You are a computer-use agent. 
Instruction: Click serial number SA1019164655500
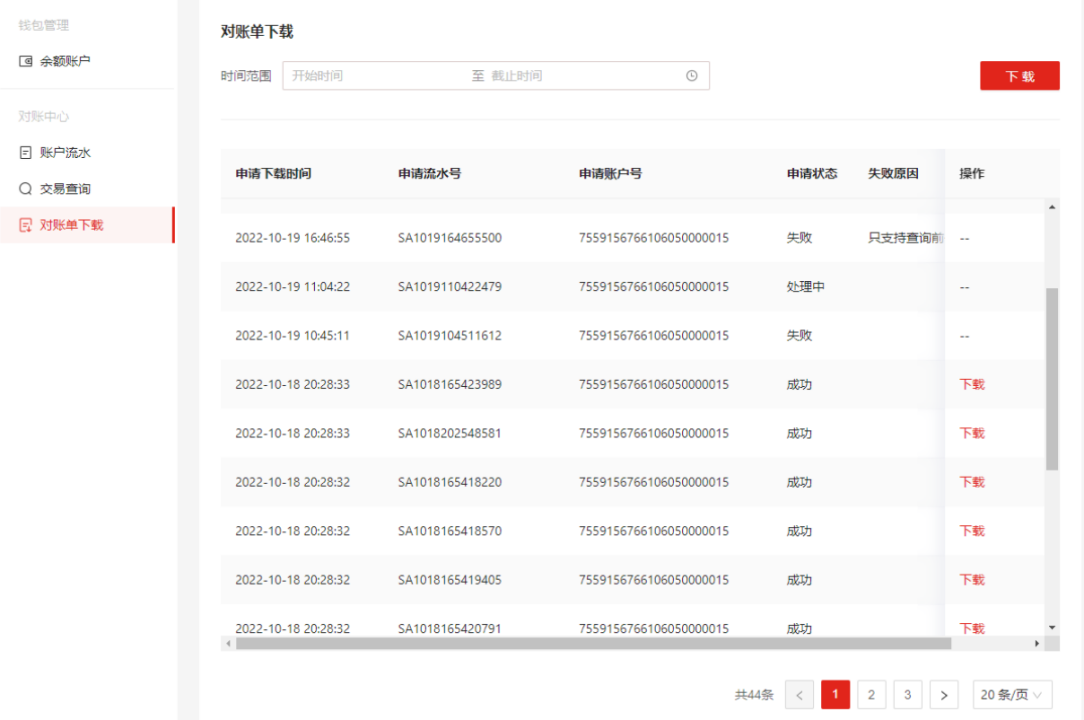(x=449, y=237)
